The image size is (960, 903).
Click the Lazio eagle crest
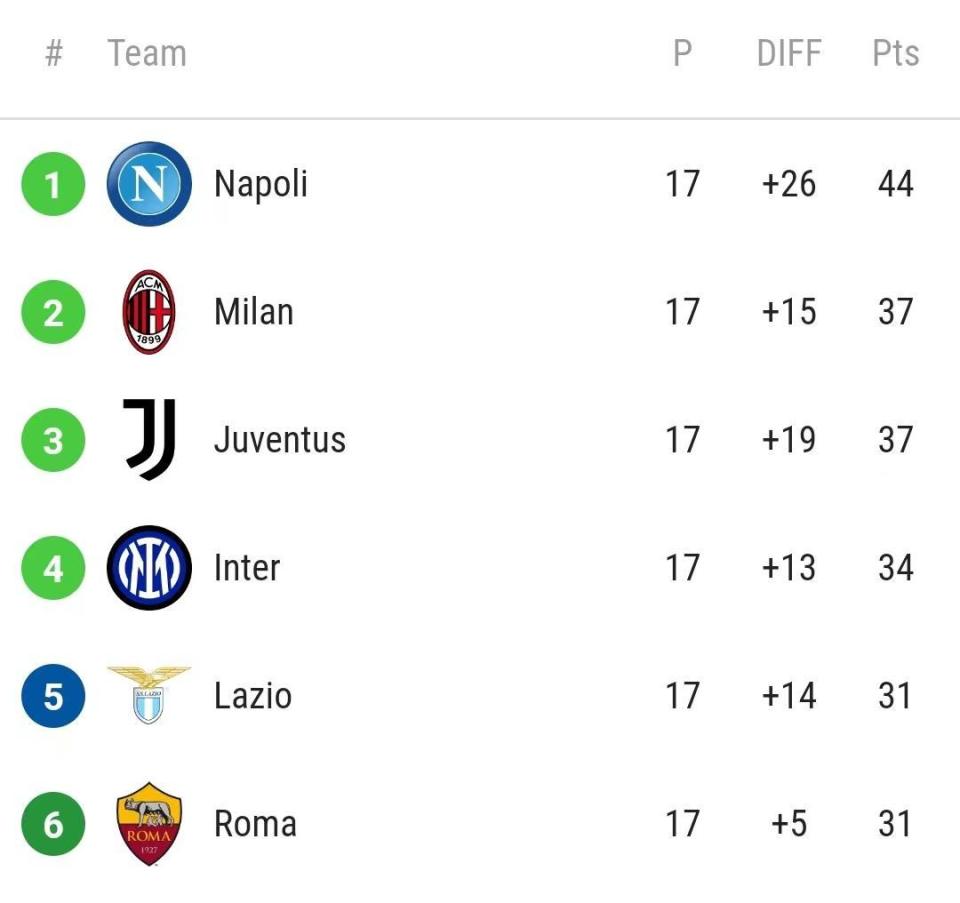click(x=149, y=695)
